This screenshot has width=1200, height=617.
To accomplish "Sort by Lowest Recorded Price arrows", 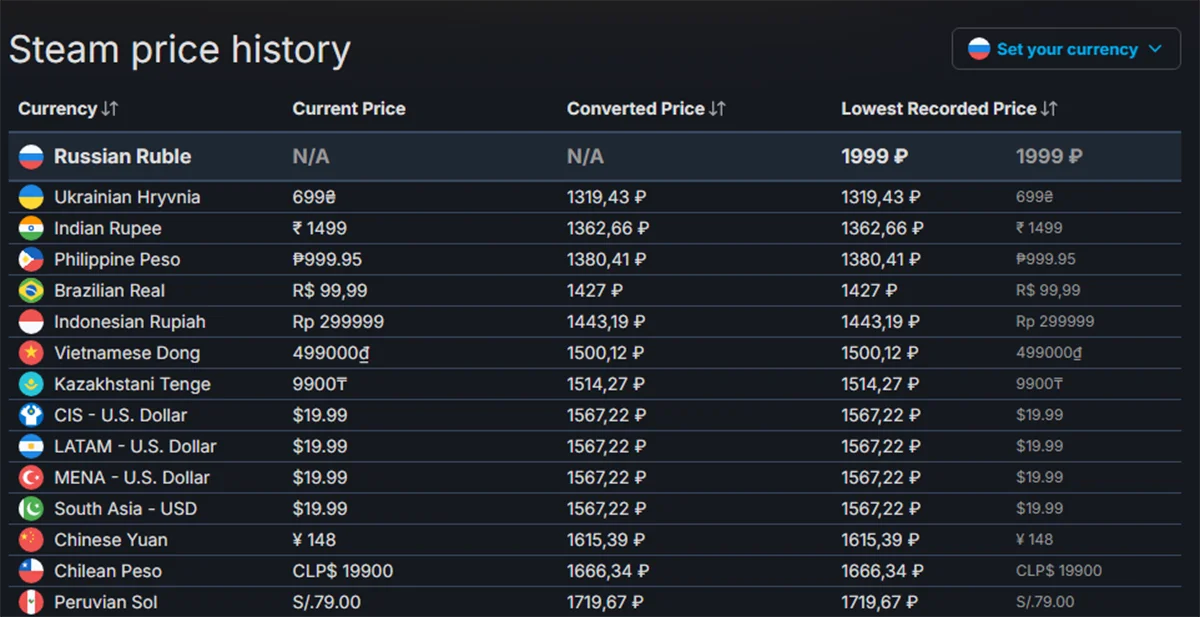I will 1049,109.
